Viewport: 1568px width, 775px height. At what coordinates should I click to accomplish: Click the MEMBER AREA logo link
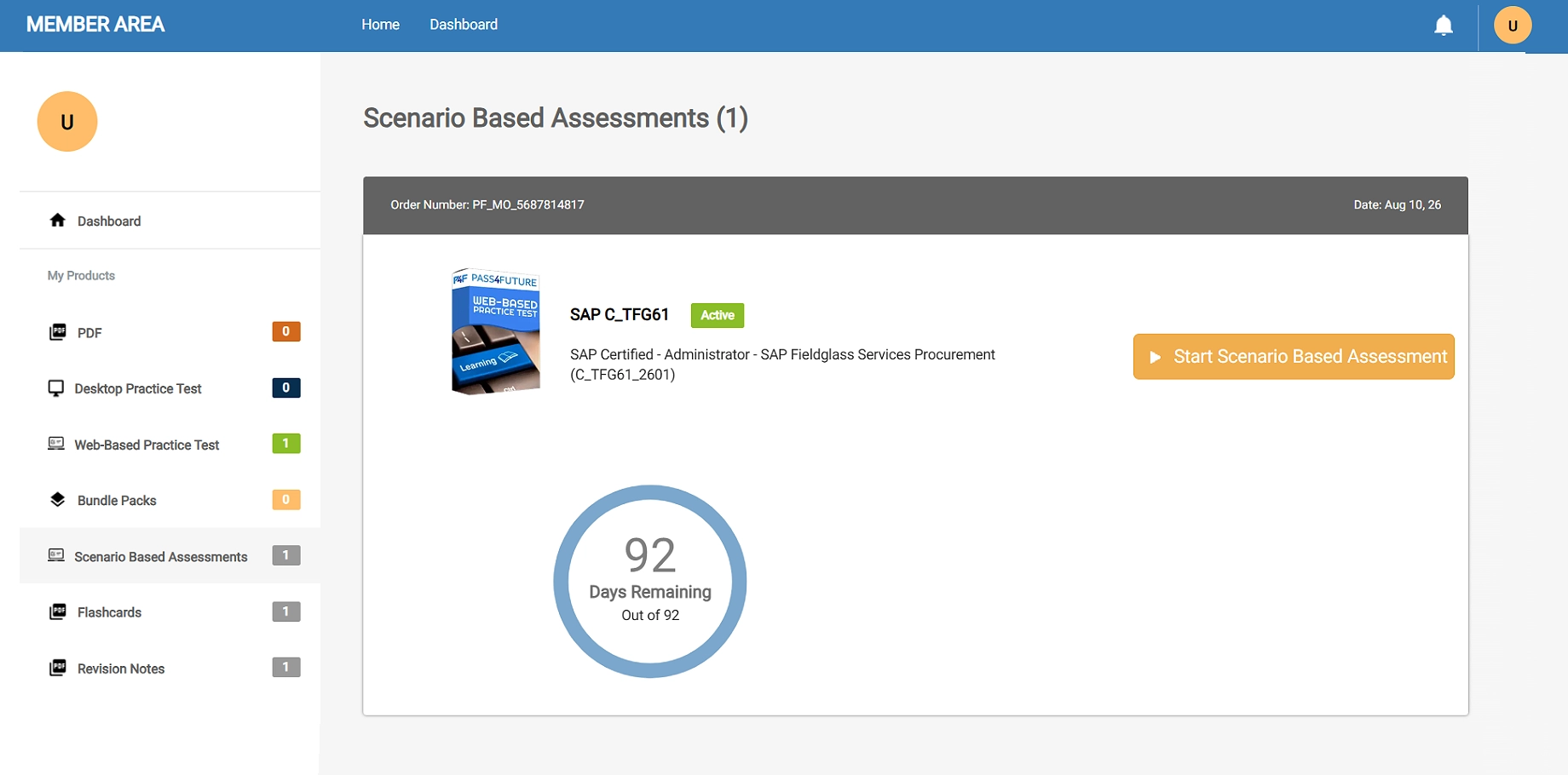(x=95, y=25)
